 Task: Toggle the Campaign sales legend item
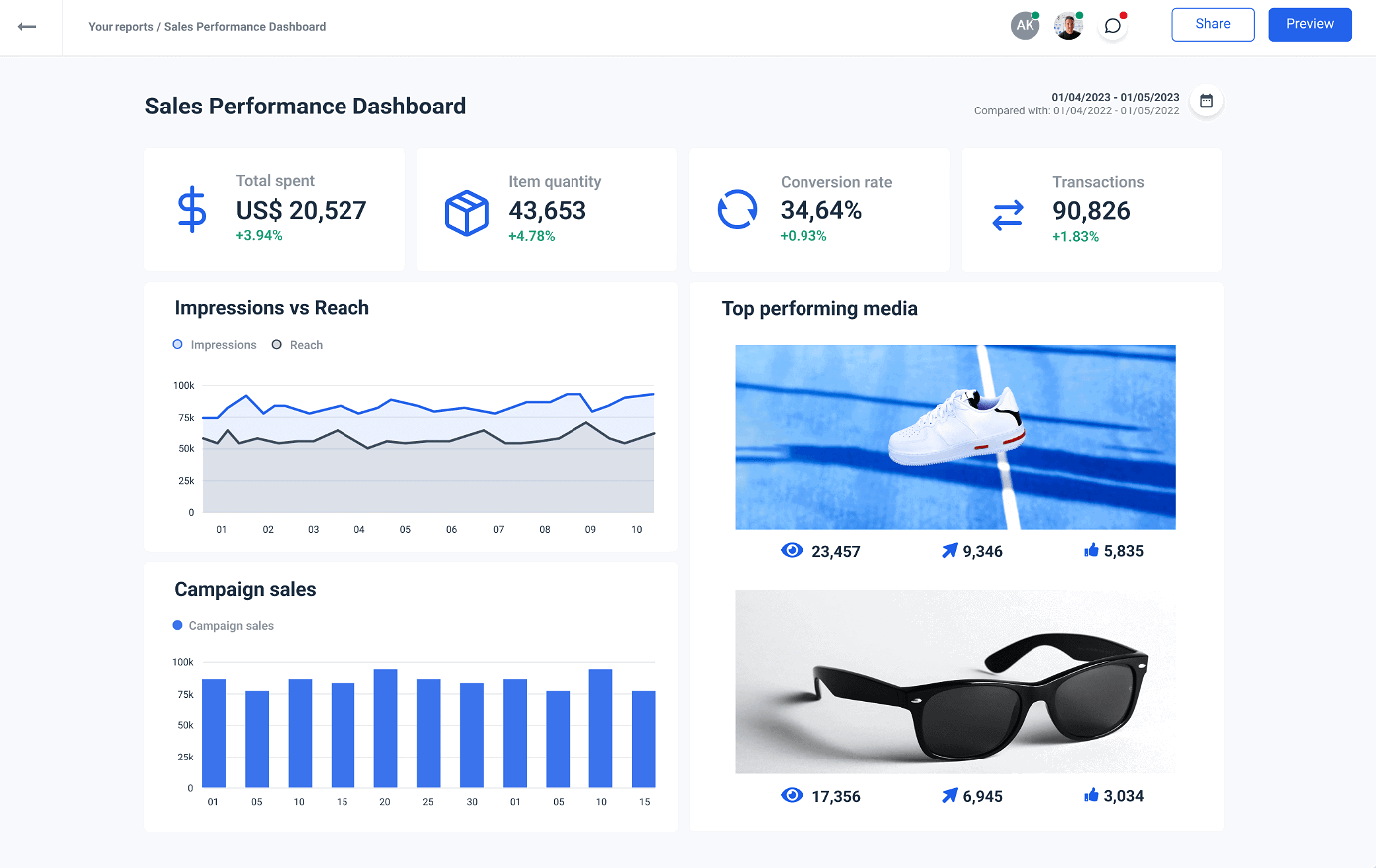point(223,625)
